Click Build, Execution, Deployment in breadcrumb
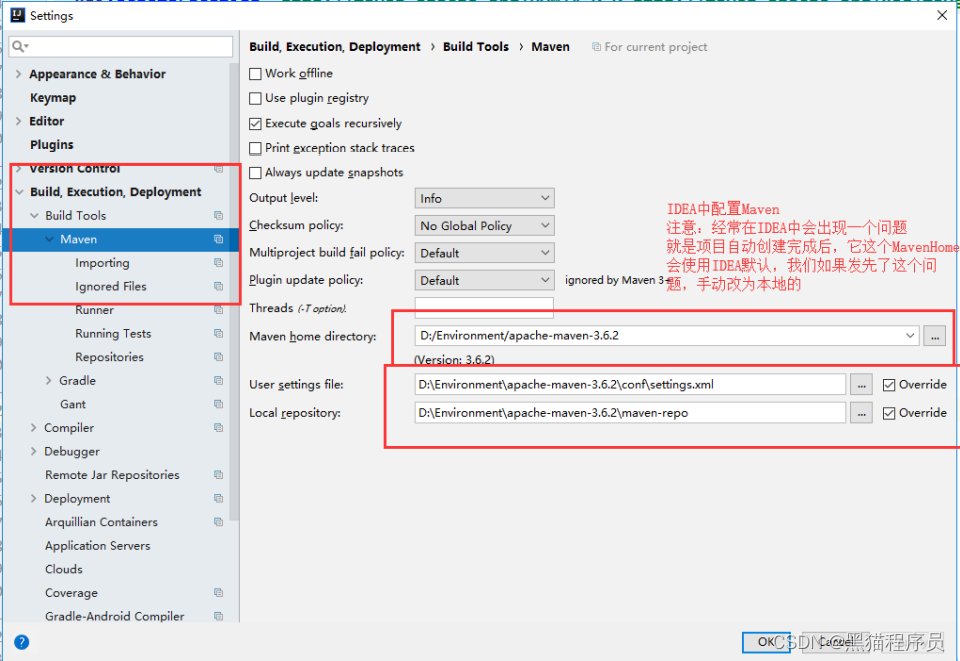This screenshot has width=960, height=661. 335,47
